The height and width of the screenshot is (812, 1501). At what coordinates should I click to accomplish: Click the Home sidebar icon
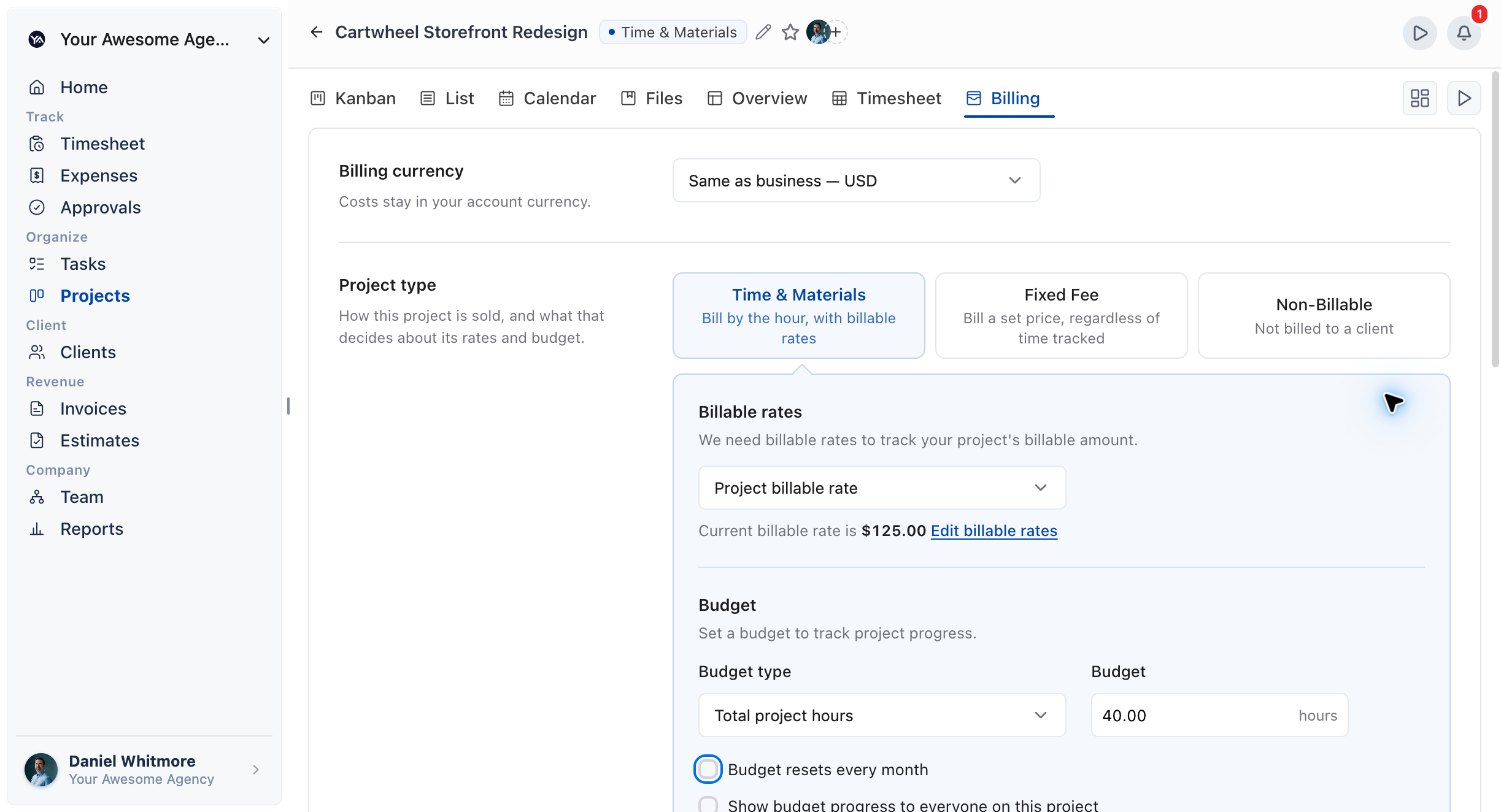pos(37,87)
